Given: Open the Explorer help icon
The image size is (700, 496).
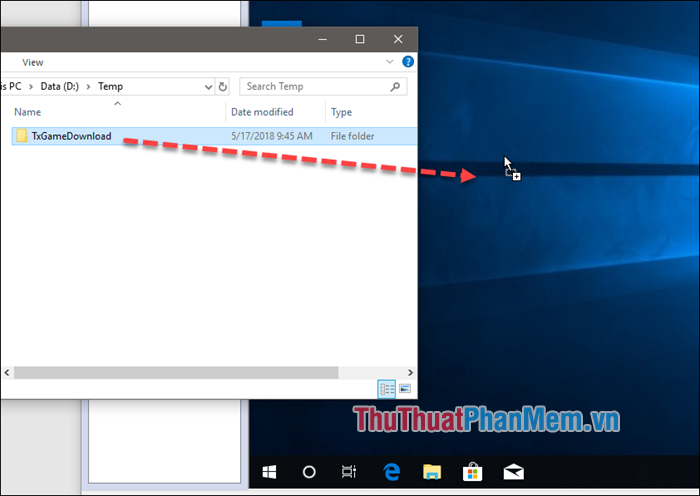Looking at the screenshot, I should click(408, 62).
